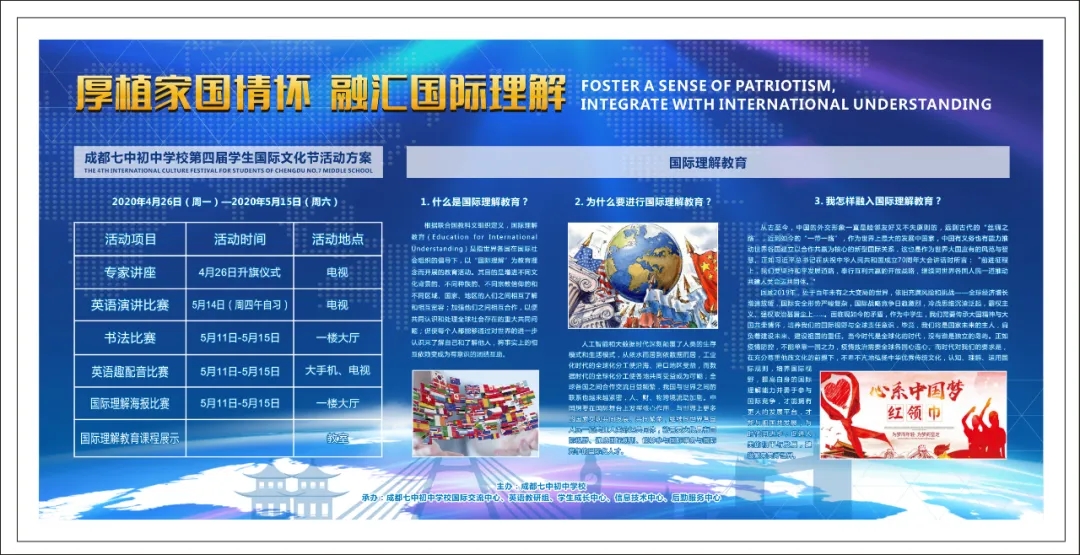
Task: Click heading 1. 什么是国际理解教育？
Action: pos(474,201)
